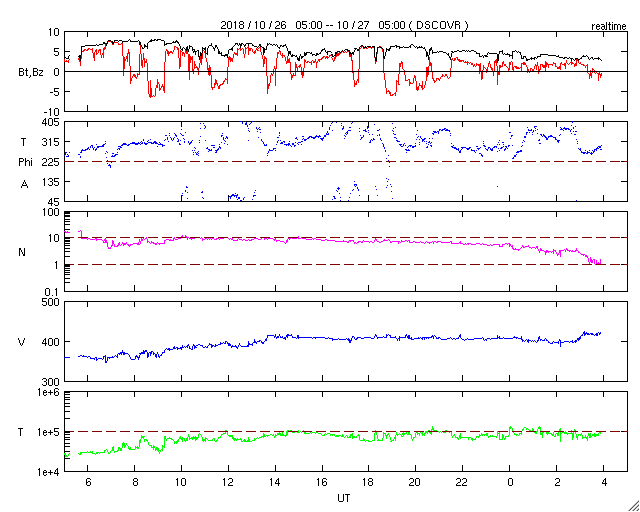Click the 'Phi' axis label

pyautogui.click(x=24, y=163)
